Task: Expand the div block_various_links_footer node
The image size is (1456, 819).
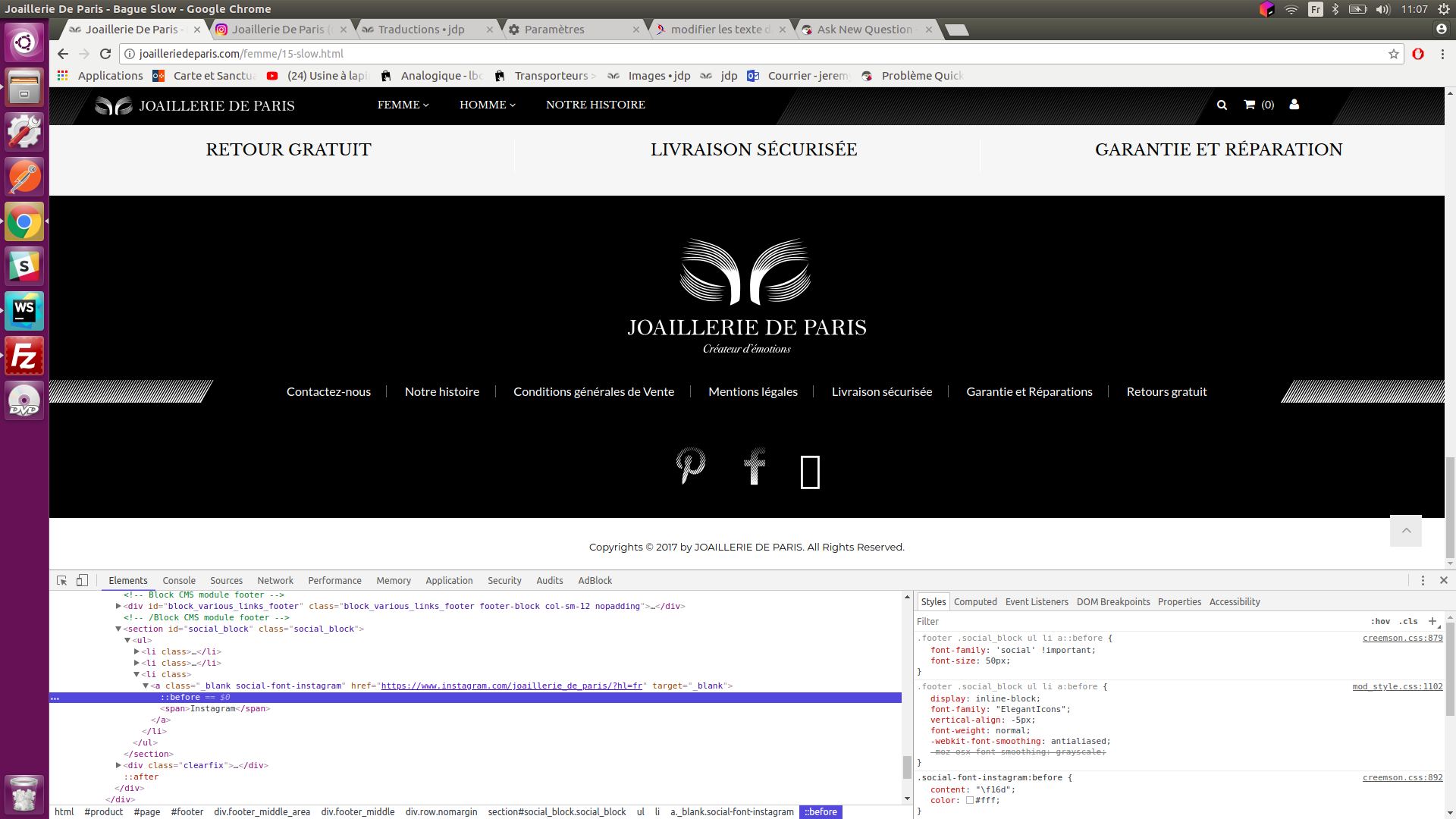Action: (118, 606)
